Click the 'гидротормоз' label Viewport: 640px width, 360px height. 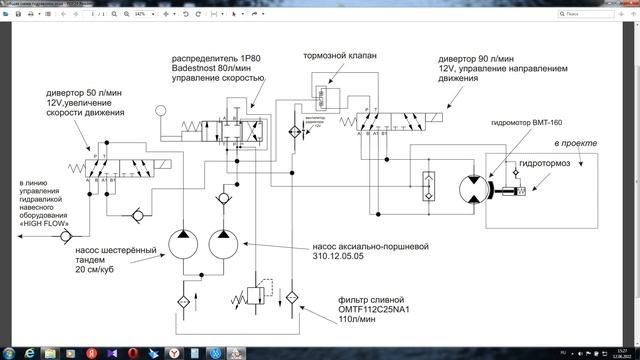pos(544,163)
